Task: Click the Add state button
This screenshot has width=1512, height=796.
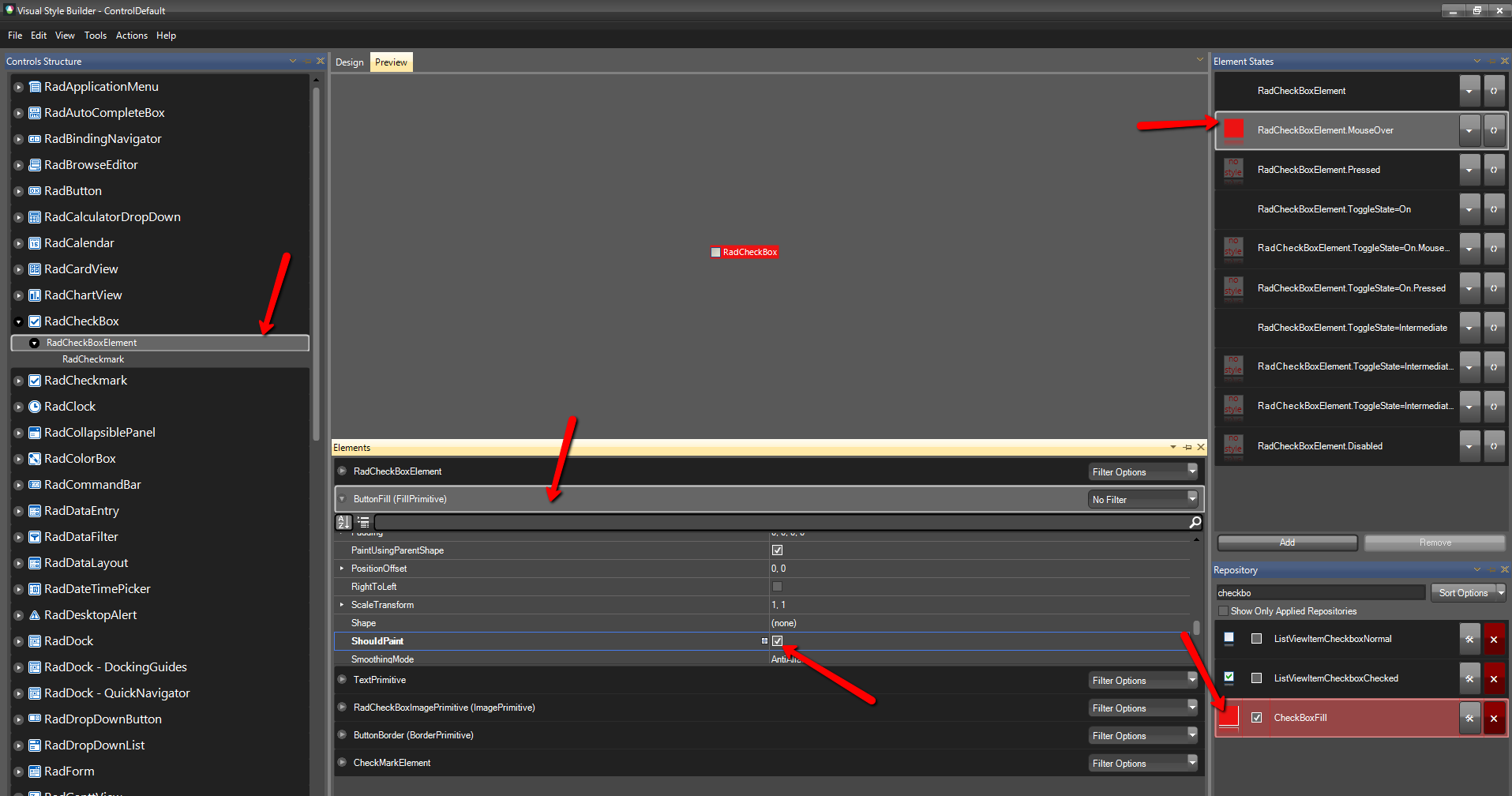Action: point(1287,543)
